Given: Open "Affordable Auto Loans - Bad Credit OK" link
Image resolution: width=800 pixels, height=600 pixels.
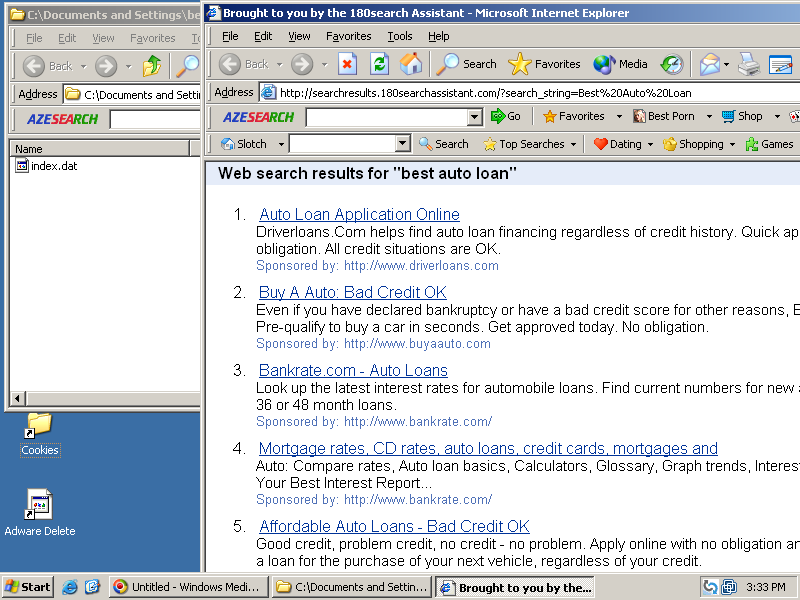Looking at the screenshot, I should (x=394, y=526).
